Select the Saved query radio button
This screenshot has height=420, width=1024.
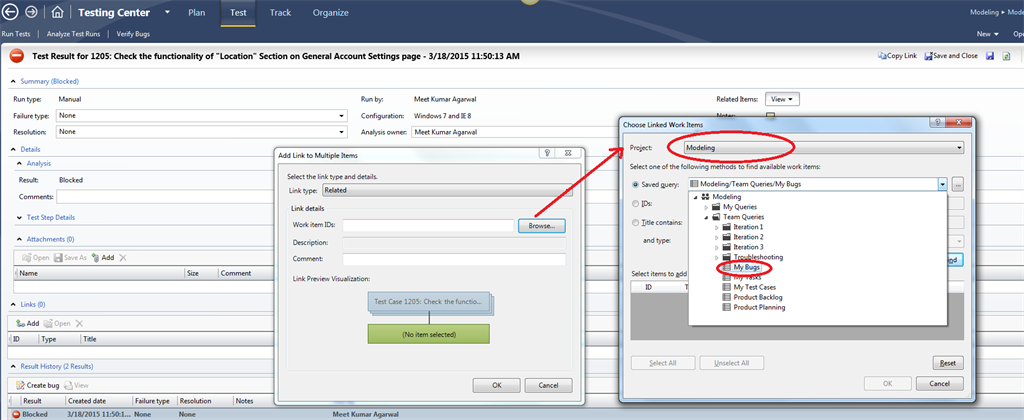(x=635, y=184)
